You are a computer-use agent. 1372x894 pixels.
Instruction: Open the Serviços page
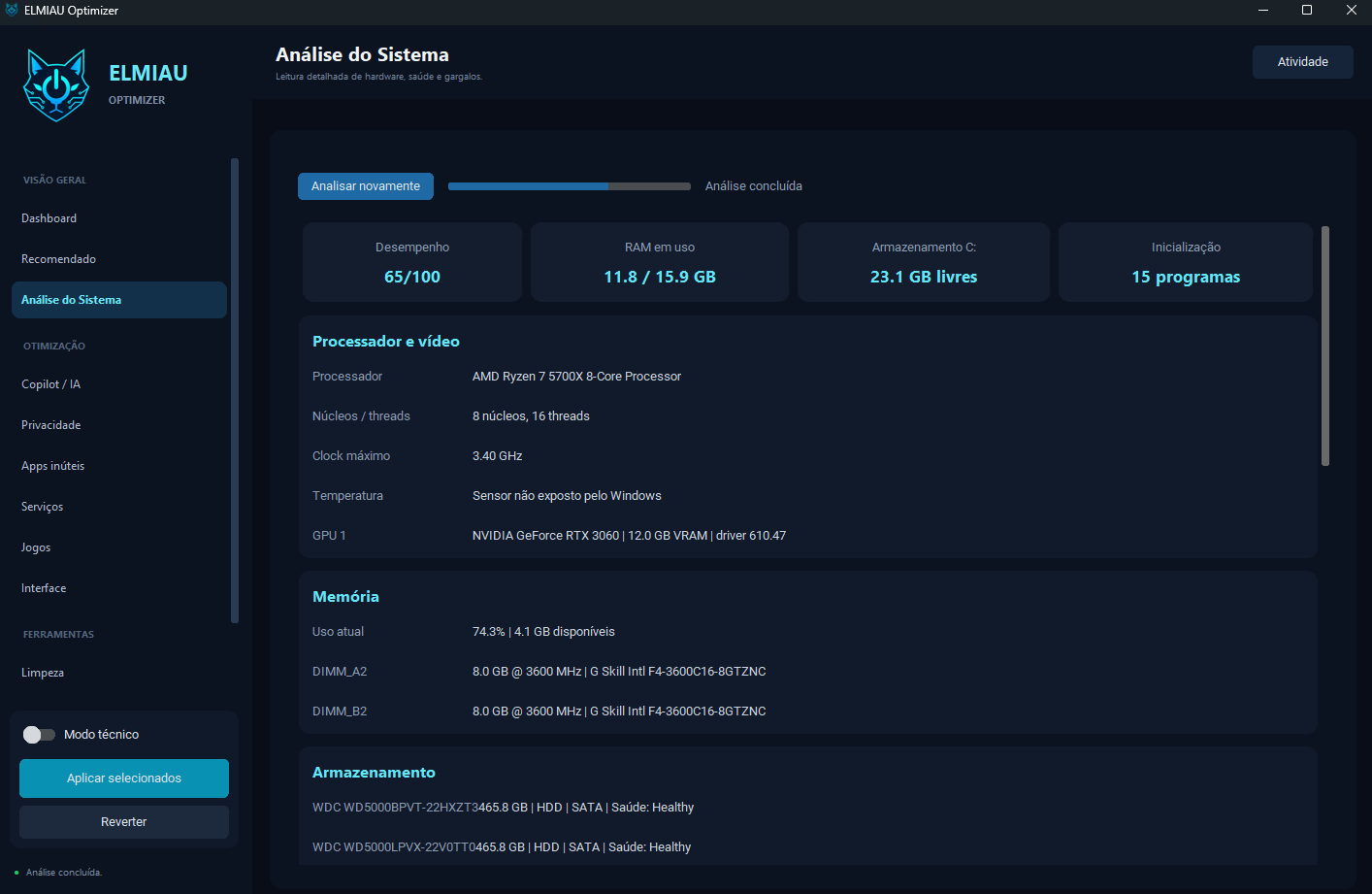119,507
